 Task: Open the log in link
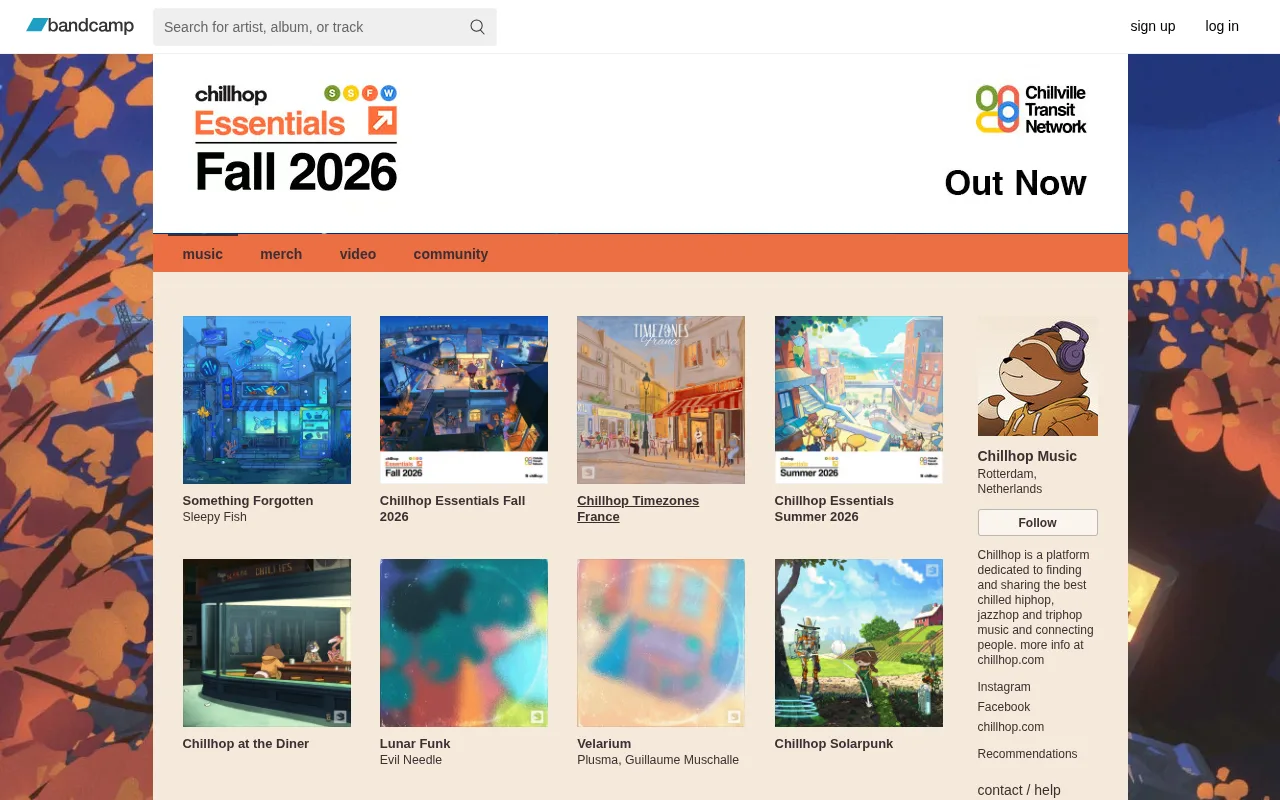[x=1222, y=26]
